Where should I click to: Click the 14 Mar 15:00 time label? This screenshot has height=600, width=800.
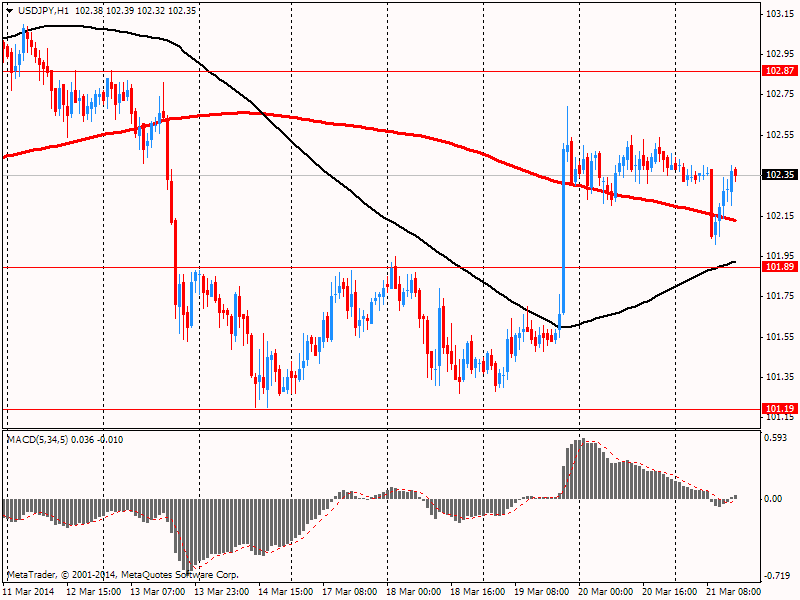(286, 592)
